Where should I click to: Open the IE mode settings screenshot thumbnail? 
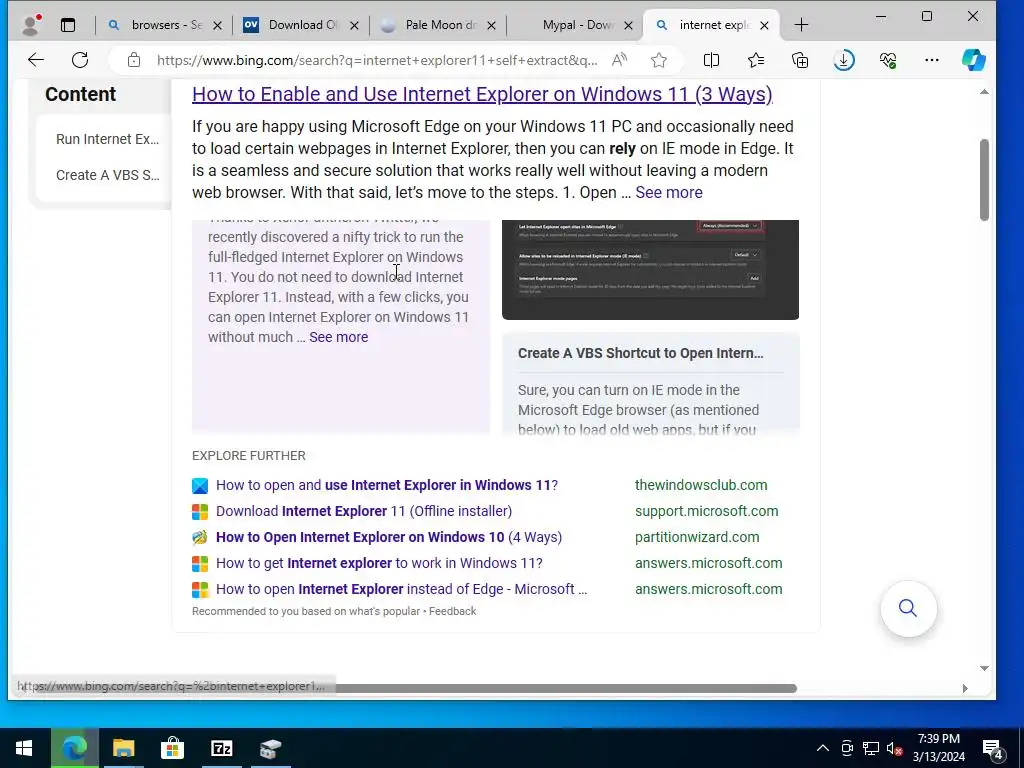click(x=650, y=270)
